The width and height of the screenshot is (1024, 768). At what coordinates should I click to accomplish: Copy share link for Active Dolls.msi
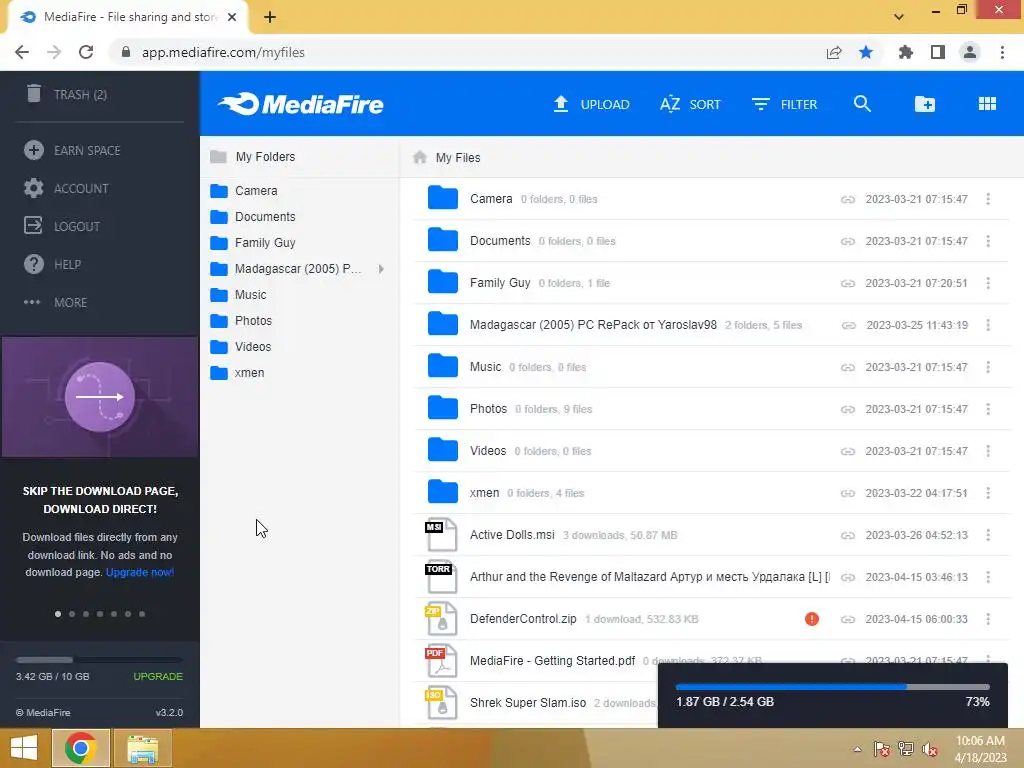point(848,536)
